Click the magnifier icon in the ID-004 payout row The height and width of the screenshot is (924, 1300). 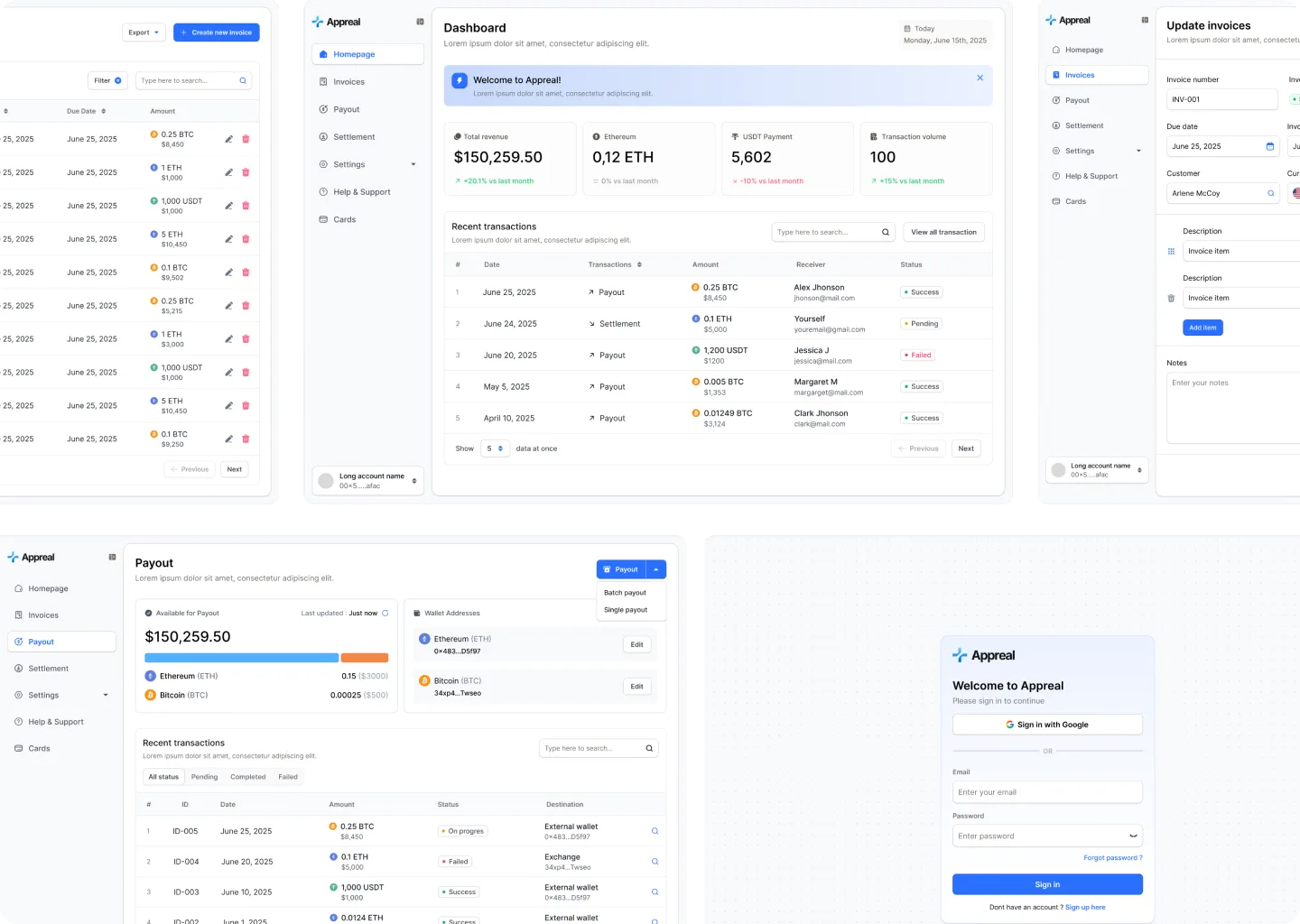point(655,862)
